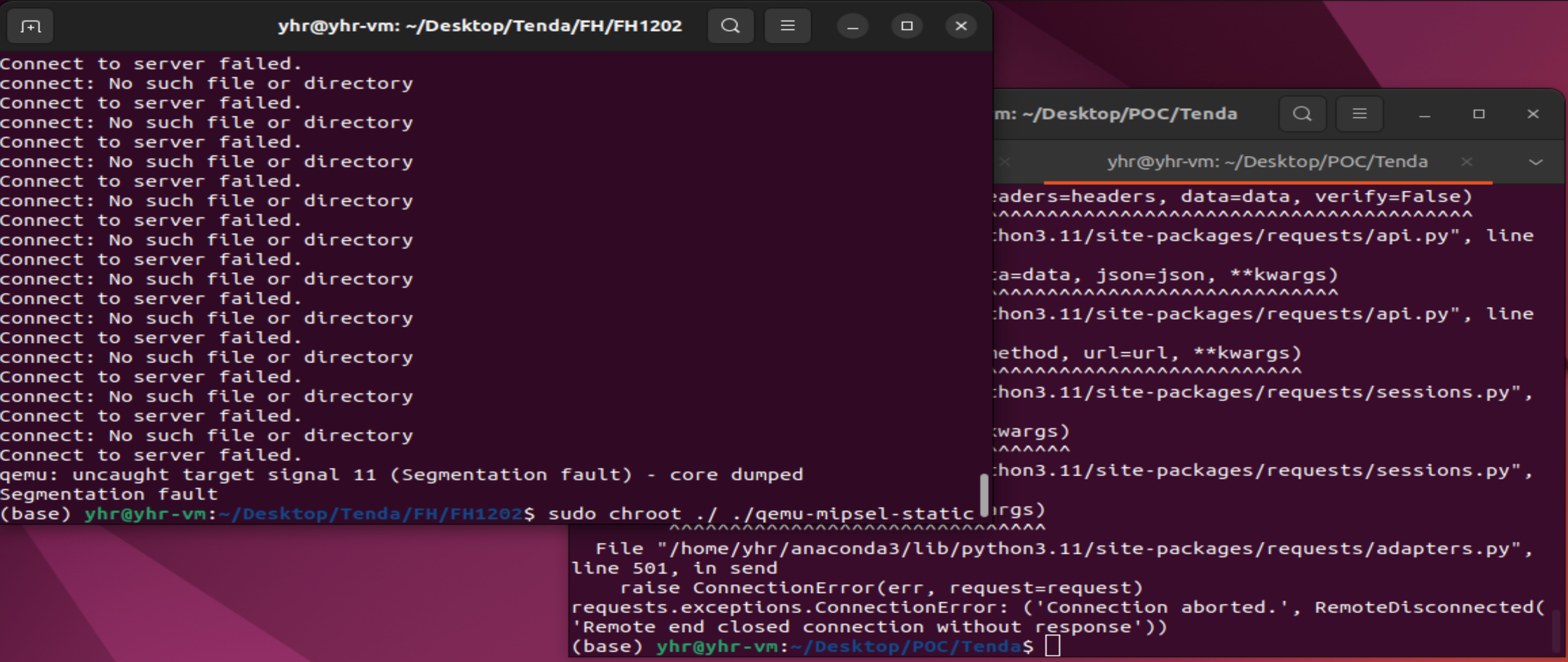Open hamburger menu in FH1202 terminal

[787, 26]
